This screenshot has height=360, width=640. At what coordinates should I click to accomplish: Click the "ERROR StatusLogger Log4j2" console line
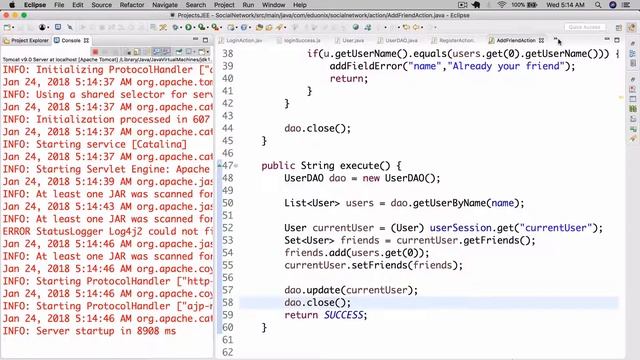click(x=108, y=231)
